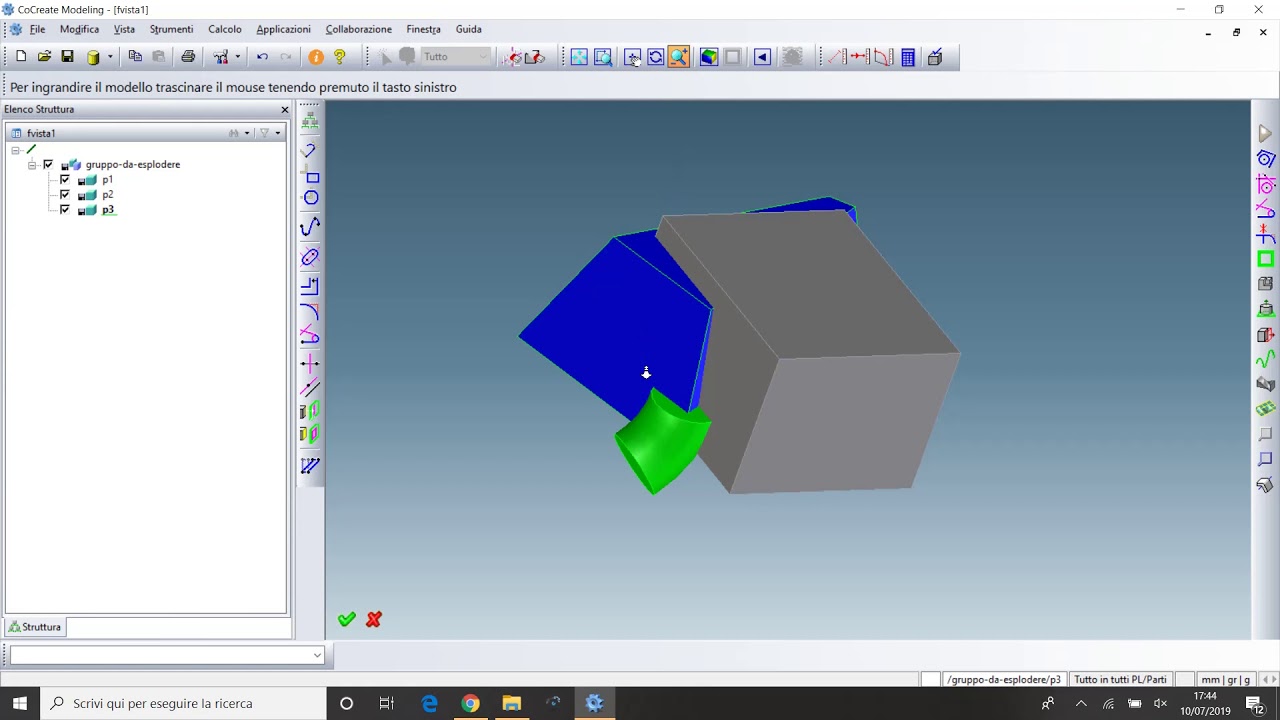Viewport: 1280px width, 720px height.
Task: Open File Explorer from the taskbar
Action: (511, 703)
